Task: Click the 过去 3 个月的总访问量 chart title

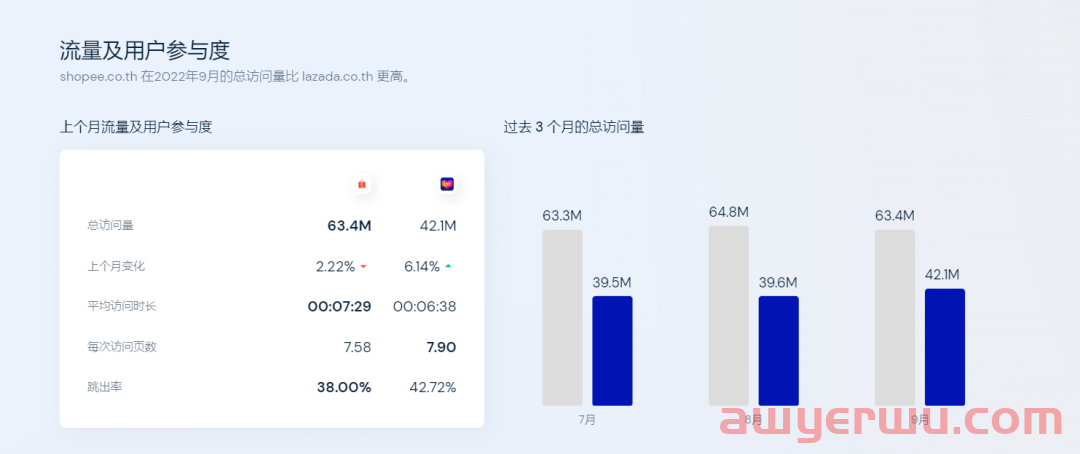Action: pos(574,127)
